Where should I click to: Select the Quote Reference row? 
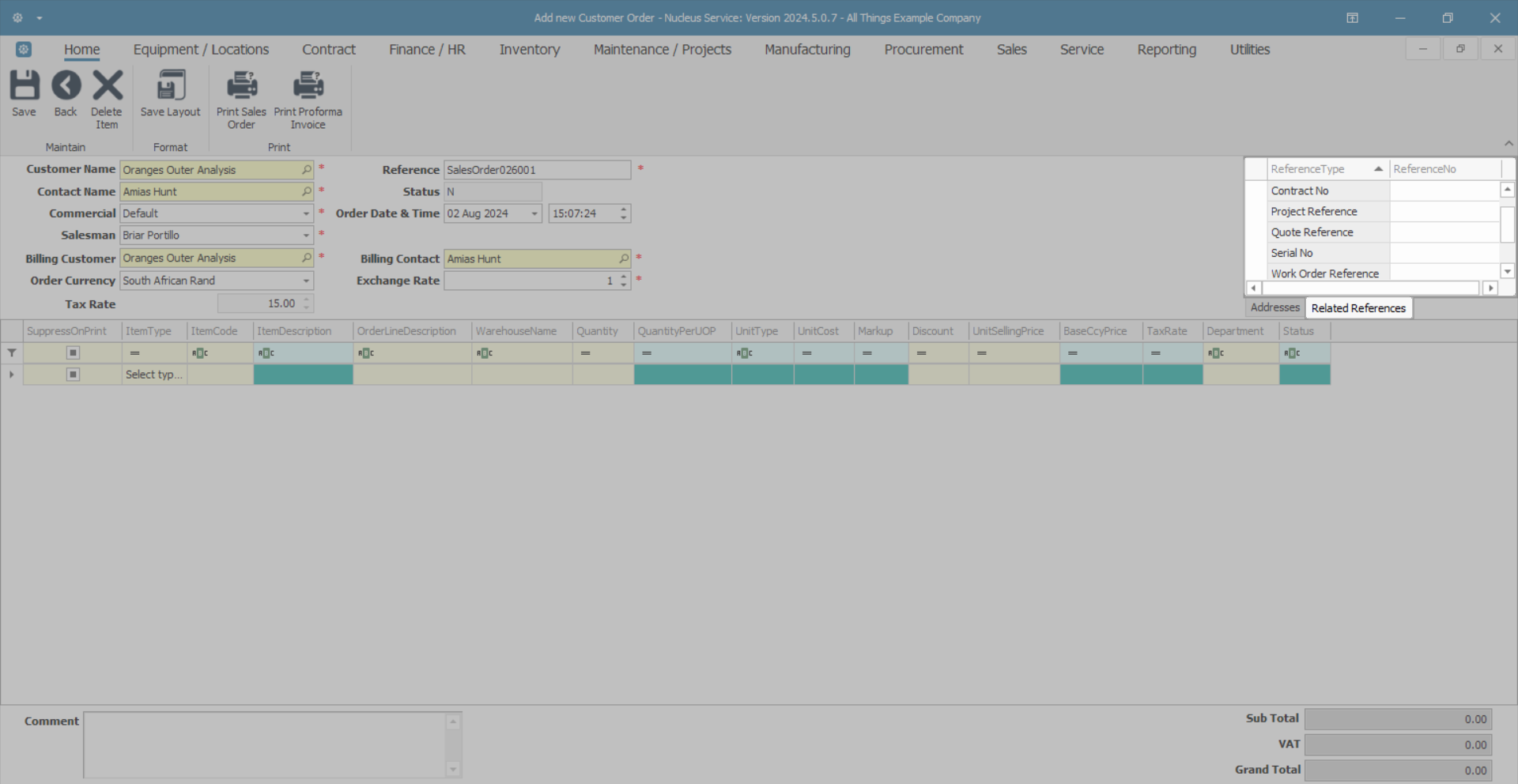tap(1381, 232)
